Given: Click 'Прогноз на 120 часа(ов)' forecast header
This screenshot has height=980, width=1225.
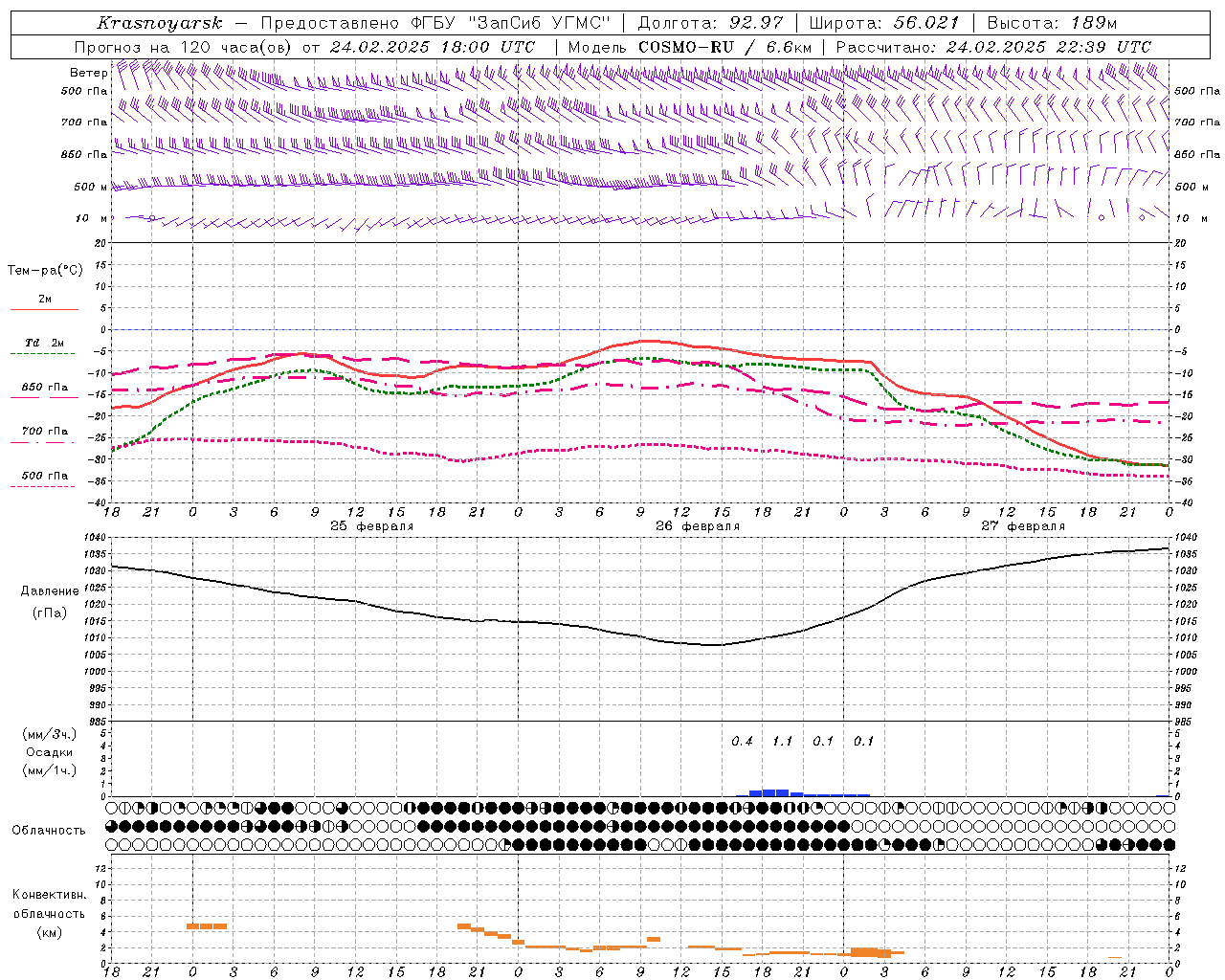Looking at the screenshot, I should (184, 47).
